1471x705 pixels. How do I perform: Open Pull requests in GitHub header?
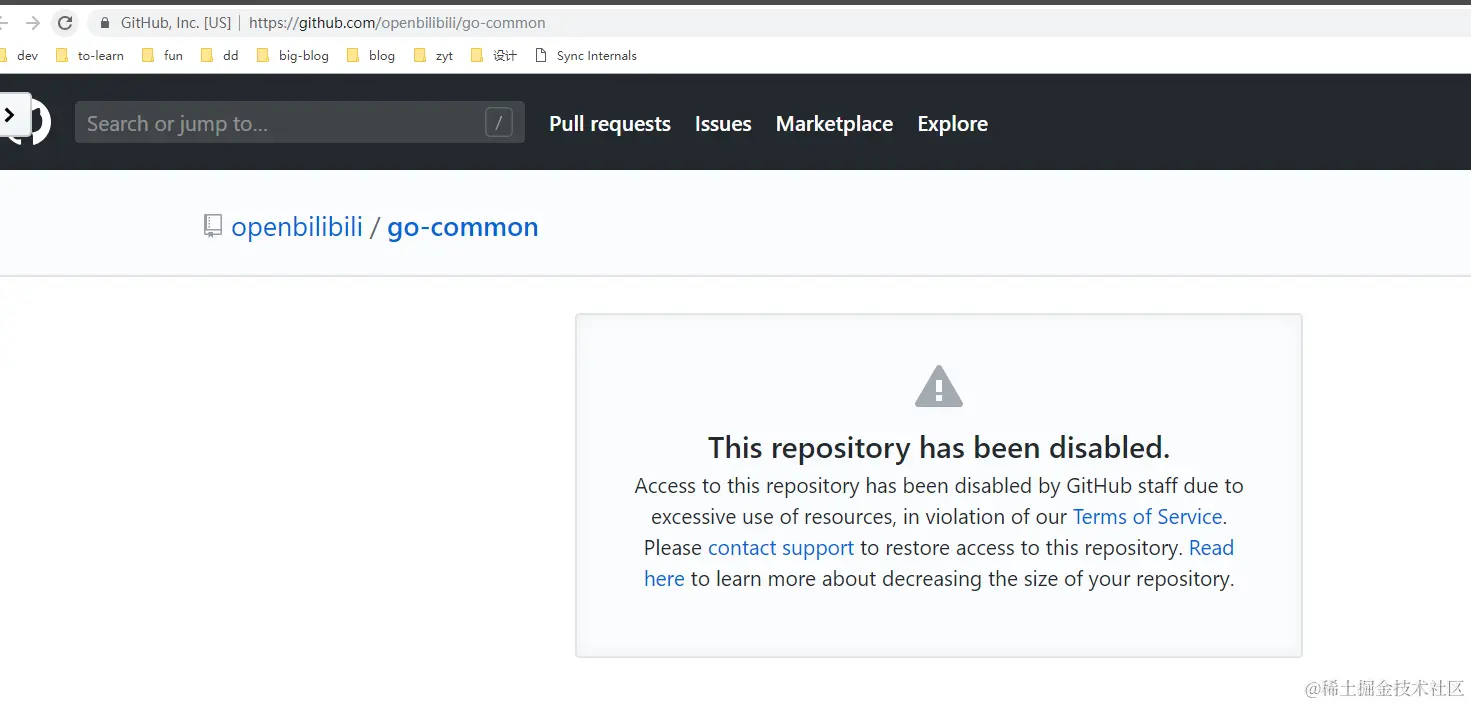point(610,124)
